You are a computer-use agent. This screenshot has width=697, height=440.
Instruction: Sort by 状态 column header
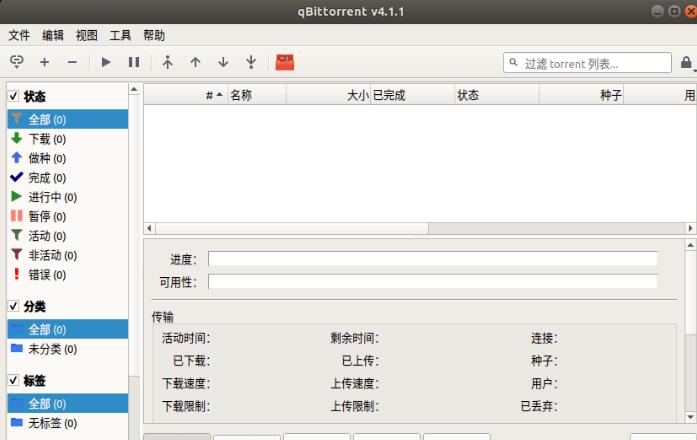[497, 95]
